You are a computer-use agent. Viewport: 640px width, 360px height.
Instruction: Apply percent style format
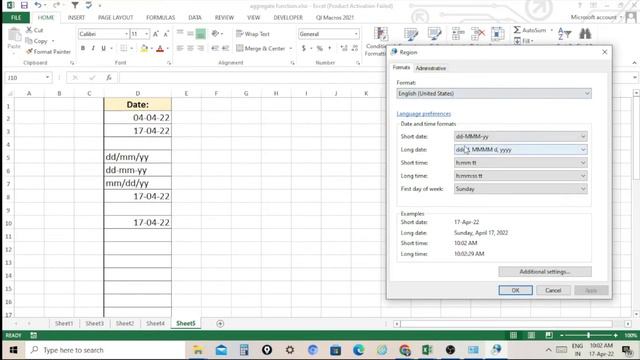coord(320,48)
